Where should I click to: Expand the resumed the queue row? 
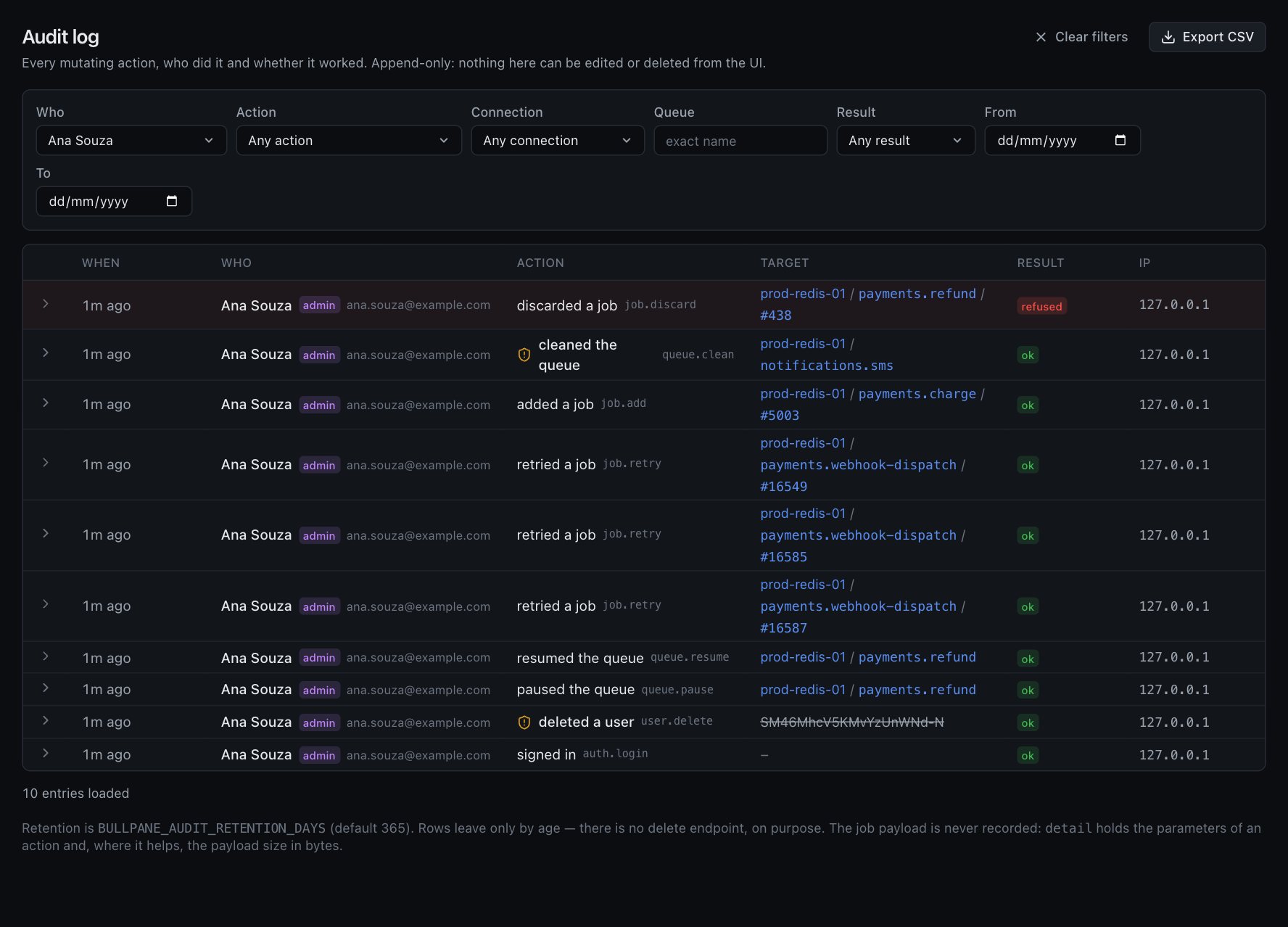(46, 656)
